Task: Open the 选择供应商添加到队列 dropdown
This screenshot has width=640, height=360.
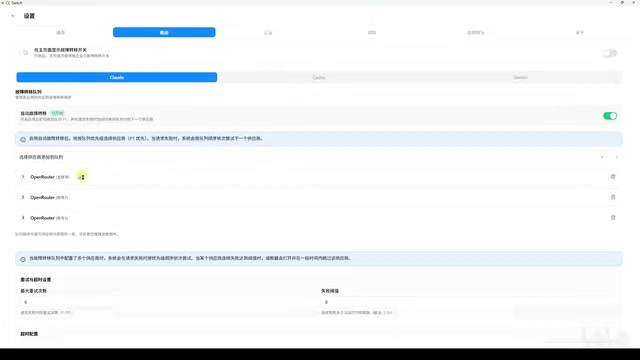Action: [x=312, y=157]
